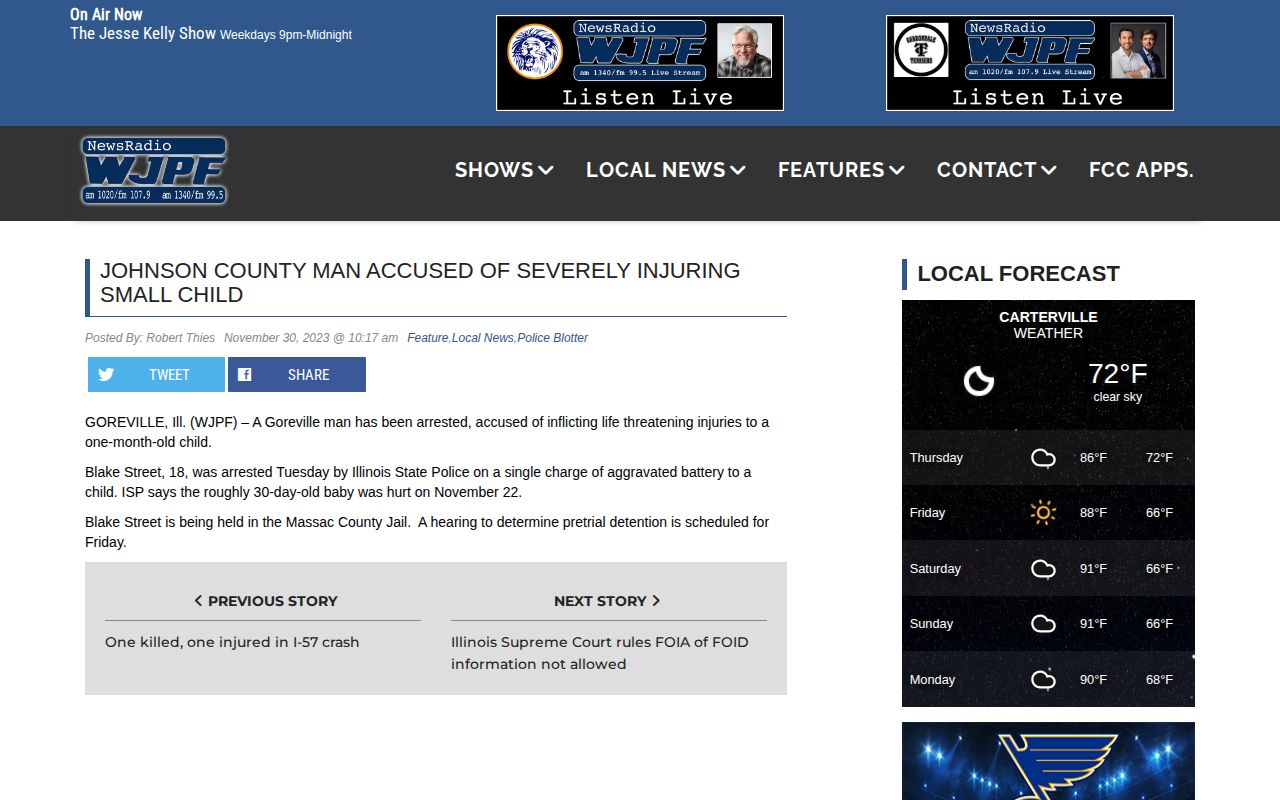Expand the Features menu chevron
This screenshot has width=1280, height=800.
point(897,171)
